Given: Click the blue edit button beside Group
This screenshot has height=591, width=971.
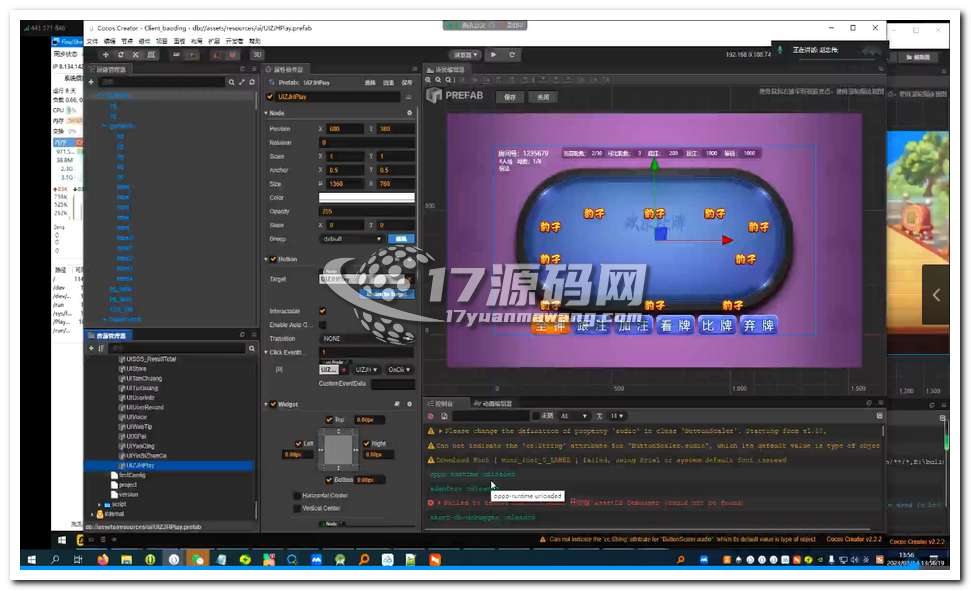Looking at the screenshot, I should pos(401,239).
